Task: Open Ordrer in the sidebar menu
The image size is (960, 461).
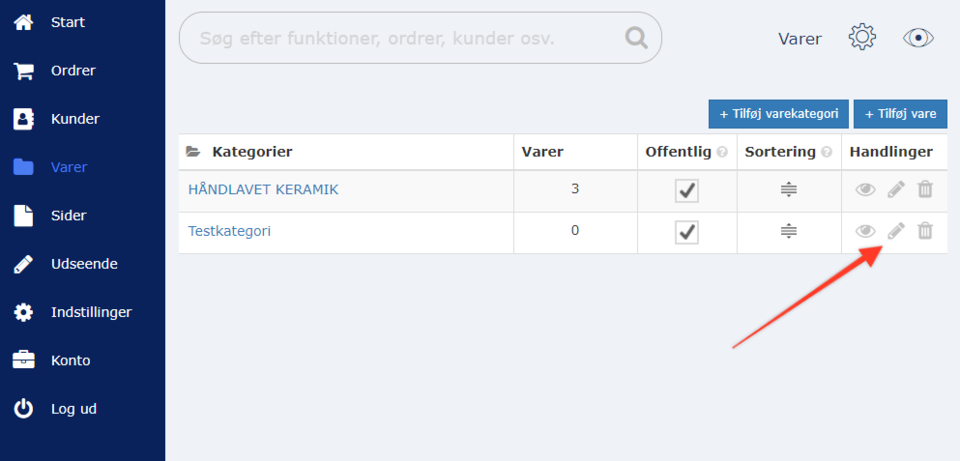Action: tap(73, 71)
